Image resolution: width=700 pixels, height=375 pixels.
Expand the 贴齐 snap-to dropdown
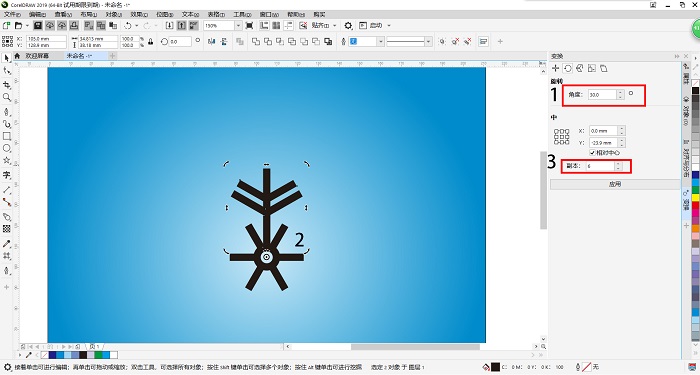coord(334,26)
